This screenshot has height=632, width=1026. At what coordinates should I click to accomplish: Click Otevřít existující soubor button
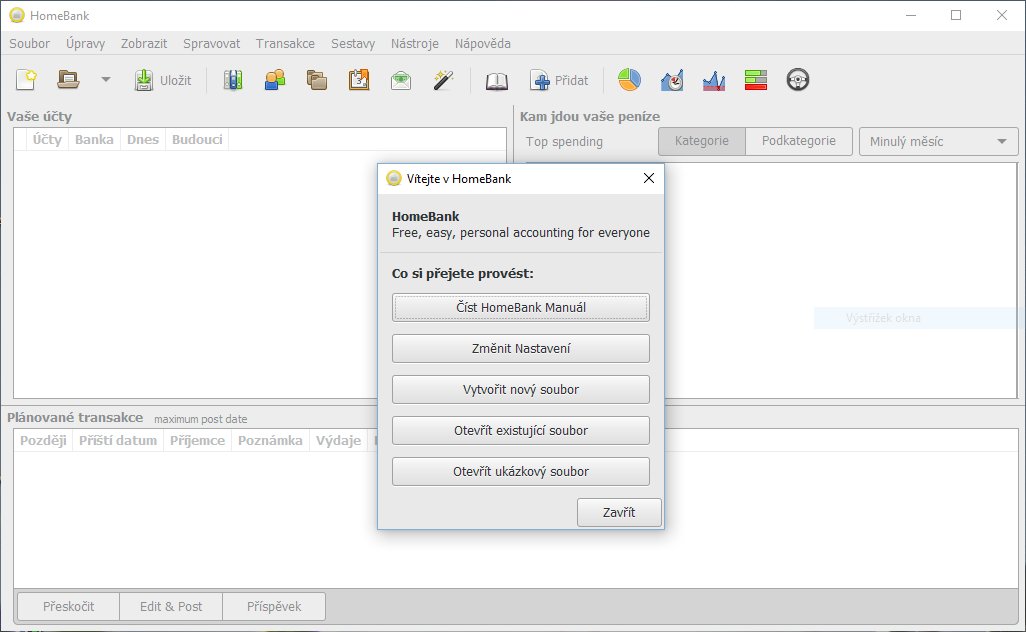[521, 430]
